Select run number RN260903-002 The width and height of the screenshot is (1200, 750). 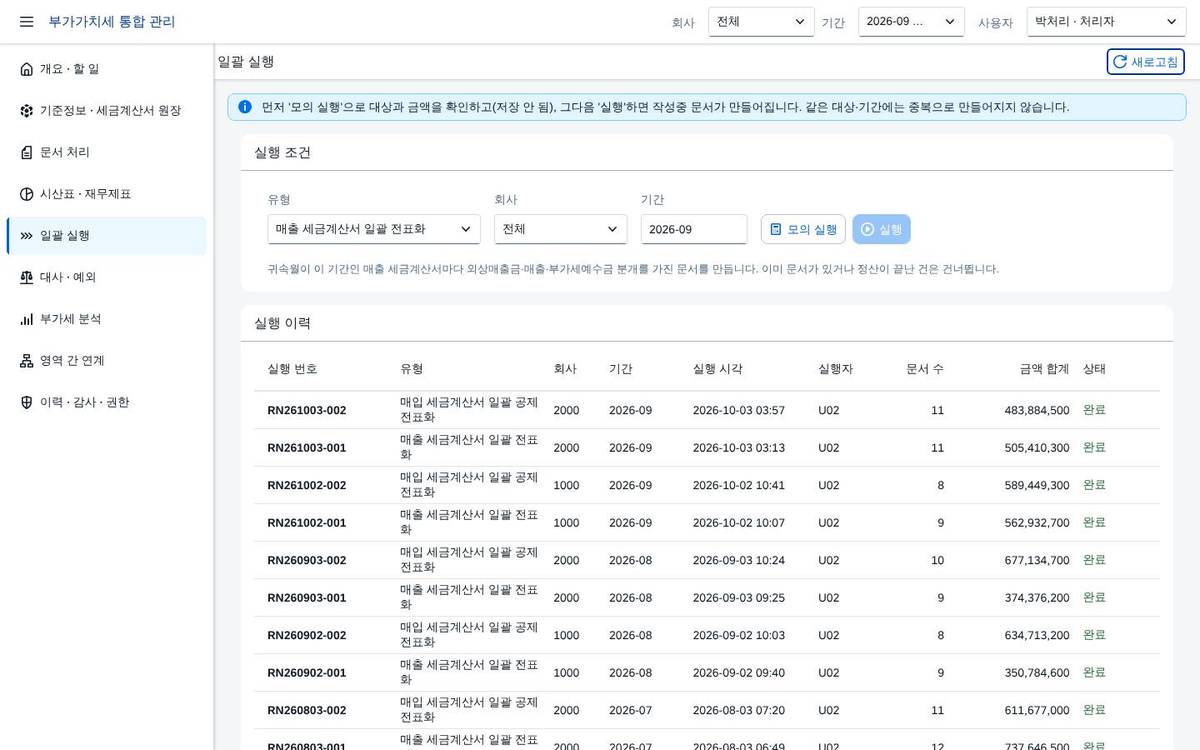pyautogui.click(x=307, y=560)
